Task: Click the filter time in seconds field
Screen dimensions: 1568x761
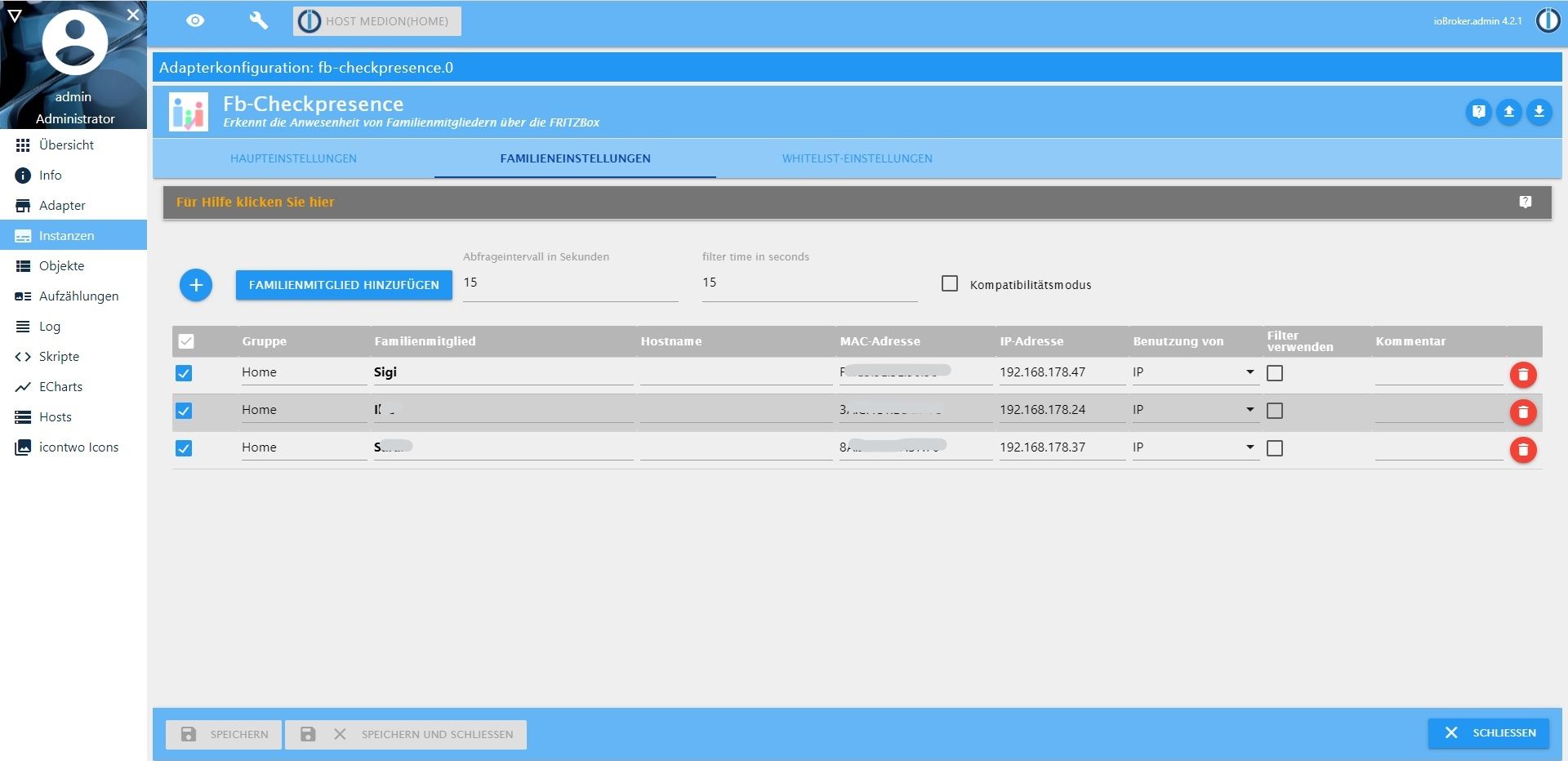Action: (809, 283)
